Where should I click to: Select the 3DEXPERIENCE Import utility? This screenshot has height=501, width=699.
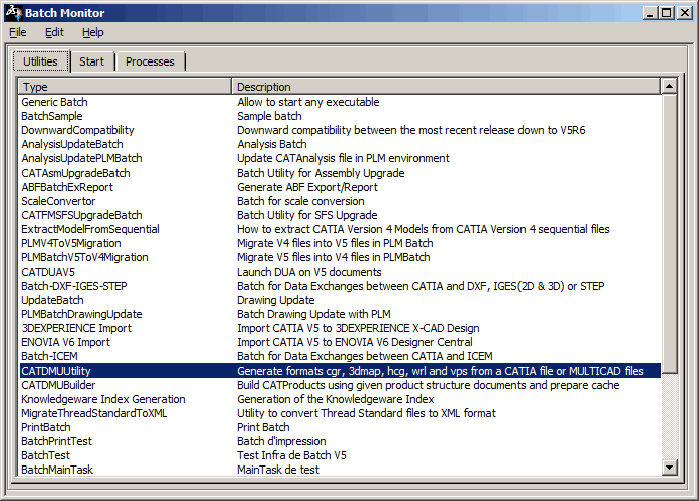tap(76, 328)
